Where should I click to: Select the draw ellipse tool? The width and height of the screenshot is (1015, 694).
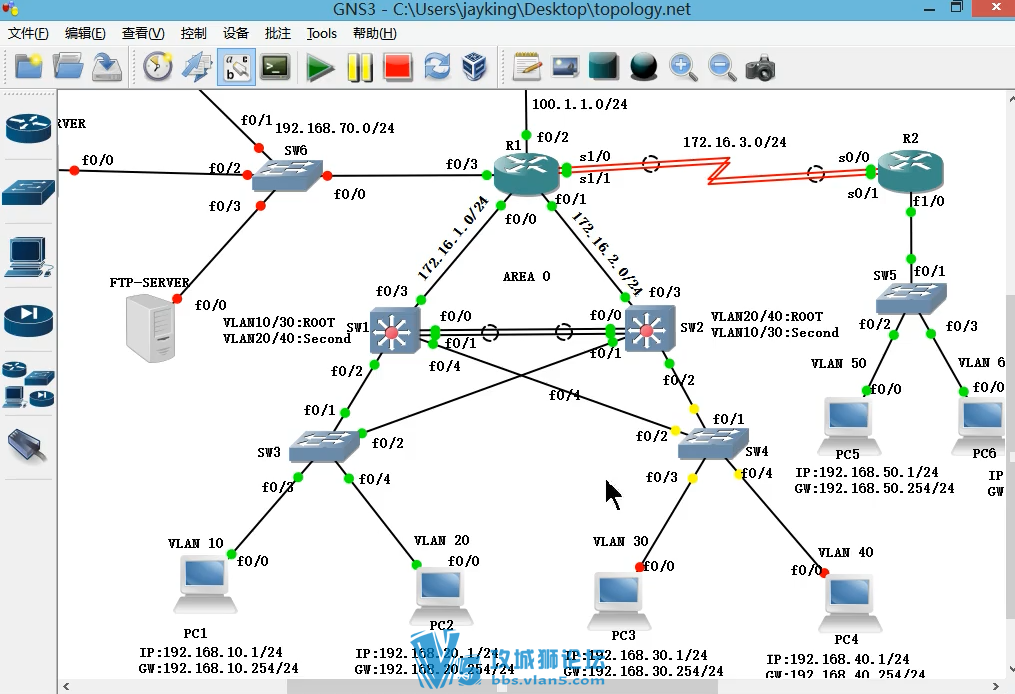pyautogui.click(x=643, y=67)
